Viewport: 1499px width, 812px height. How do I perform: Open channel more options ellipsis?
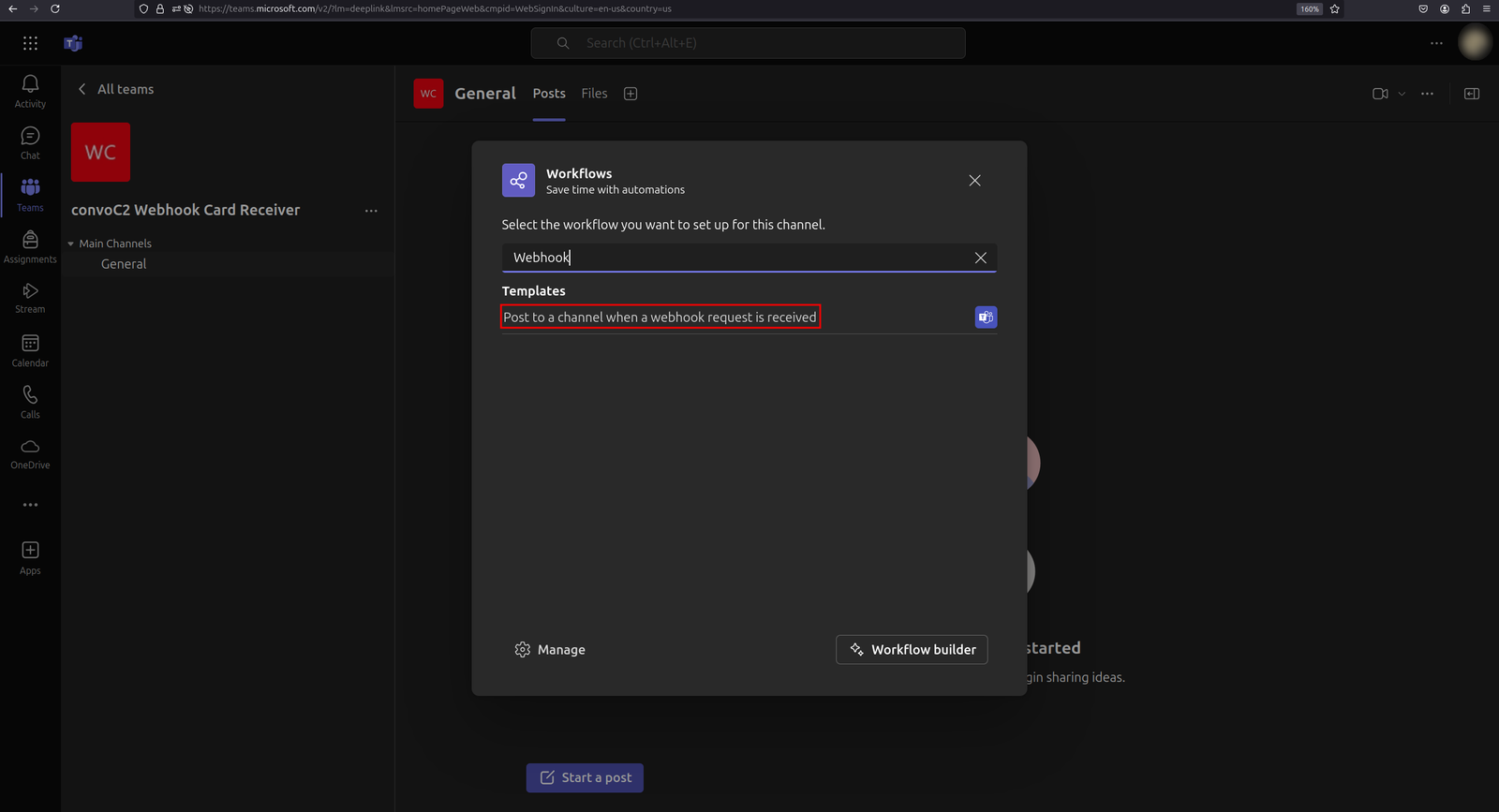click(x=1427, y=94)
